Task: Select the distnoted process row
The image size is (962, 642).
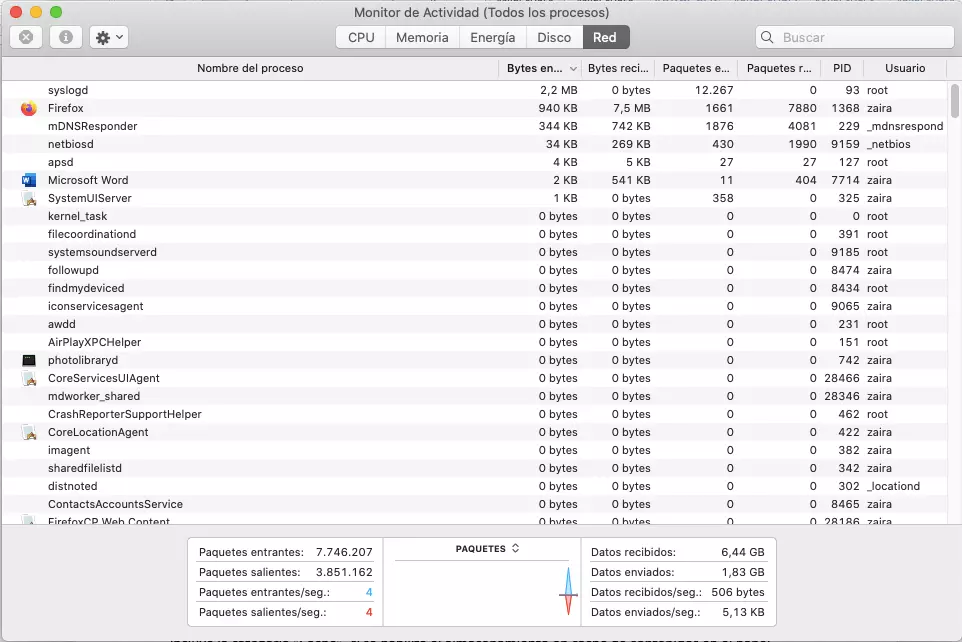Action: [475, 486]
